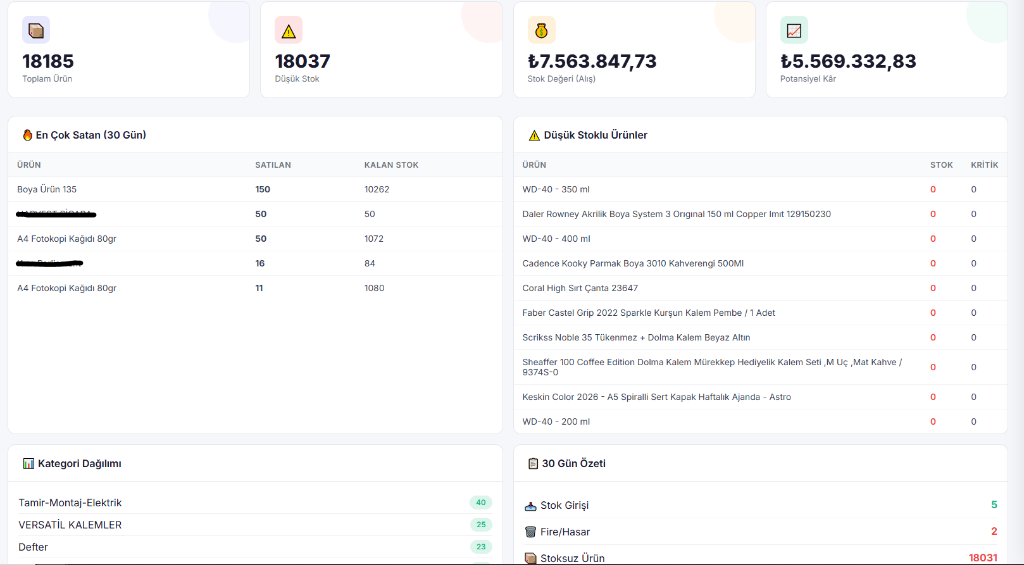1024x565 pixels.
Task: Click the clipboard icon beside 30 Gün Özeti
Action: click(x=533, y=464)
